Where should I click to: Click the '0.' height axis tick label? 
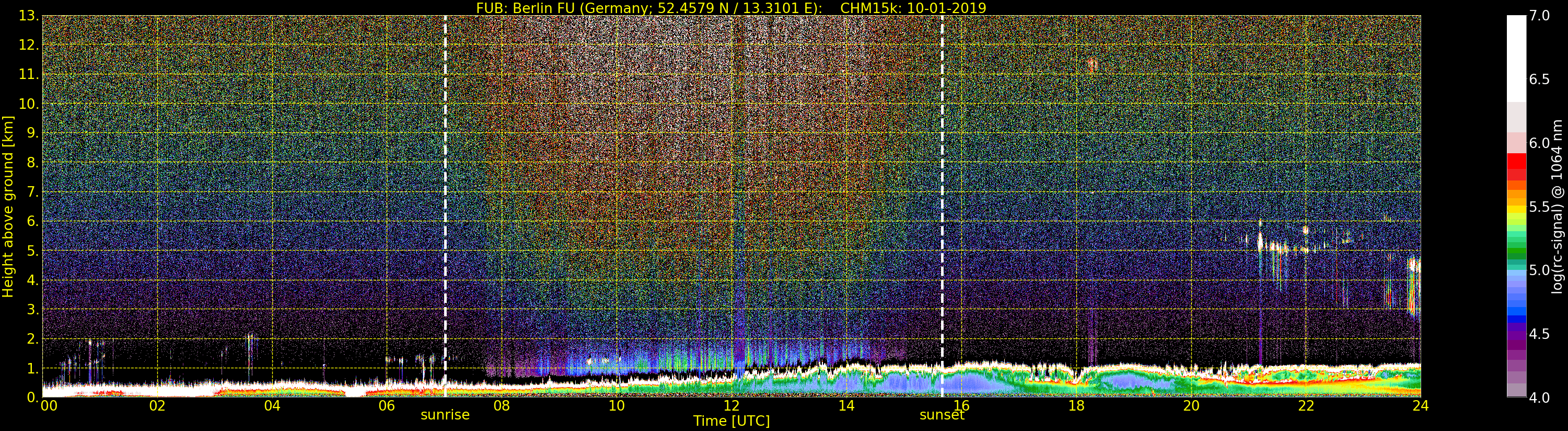click(33, 397)
